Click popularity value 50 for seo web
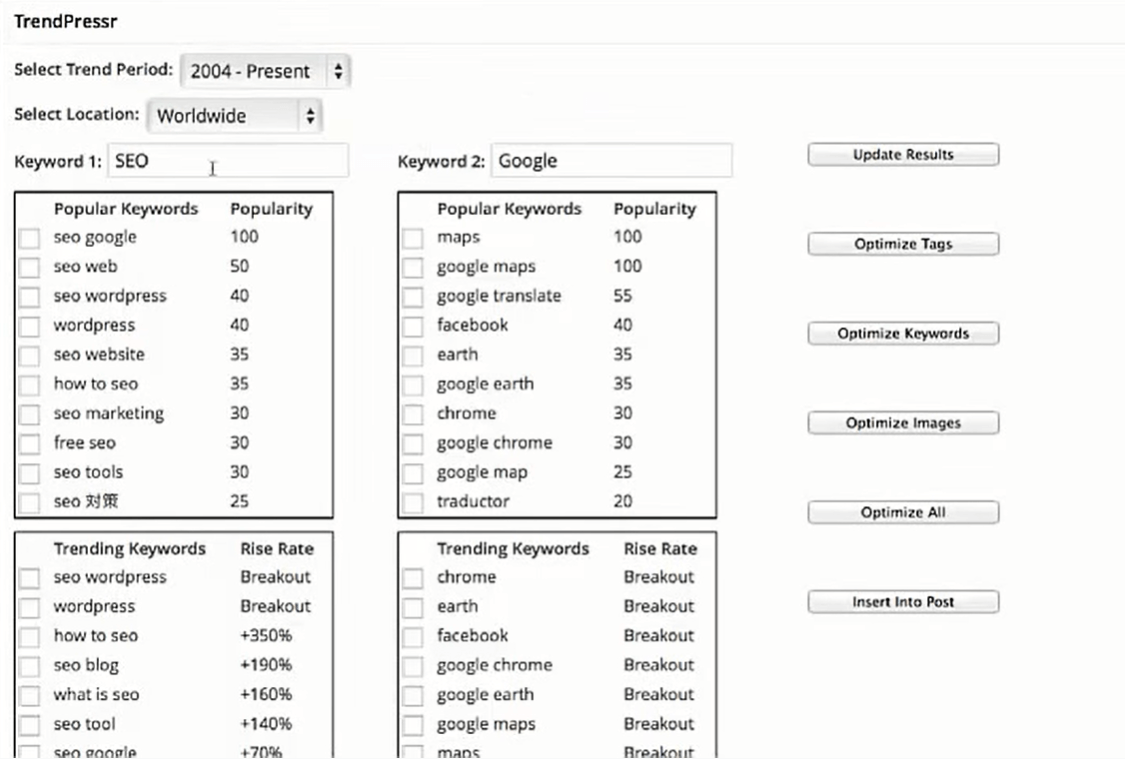 [240, 266]
